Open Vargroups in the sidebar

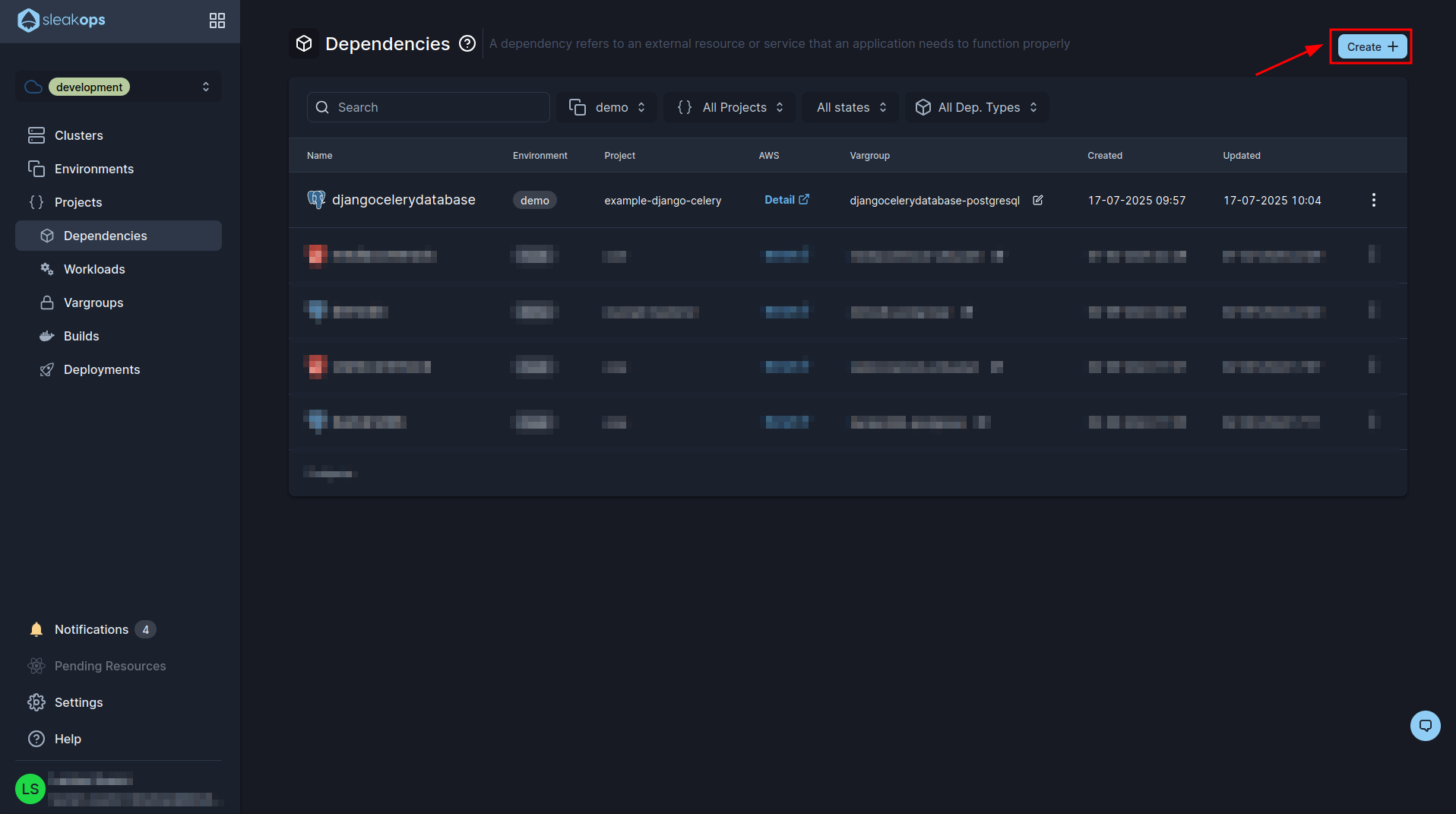[119, 302]
